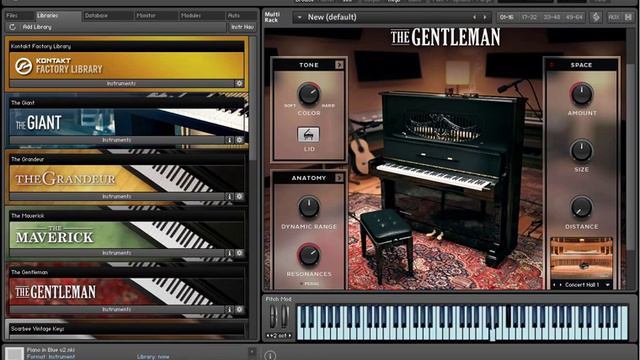The height and width of the screenshot is (360, 640).
Task: Click the info icon in the bottom bar
Action: pos(270,356)
